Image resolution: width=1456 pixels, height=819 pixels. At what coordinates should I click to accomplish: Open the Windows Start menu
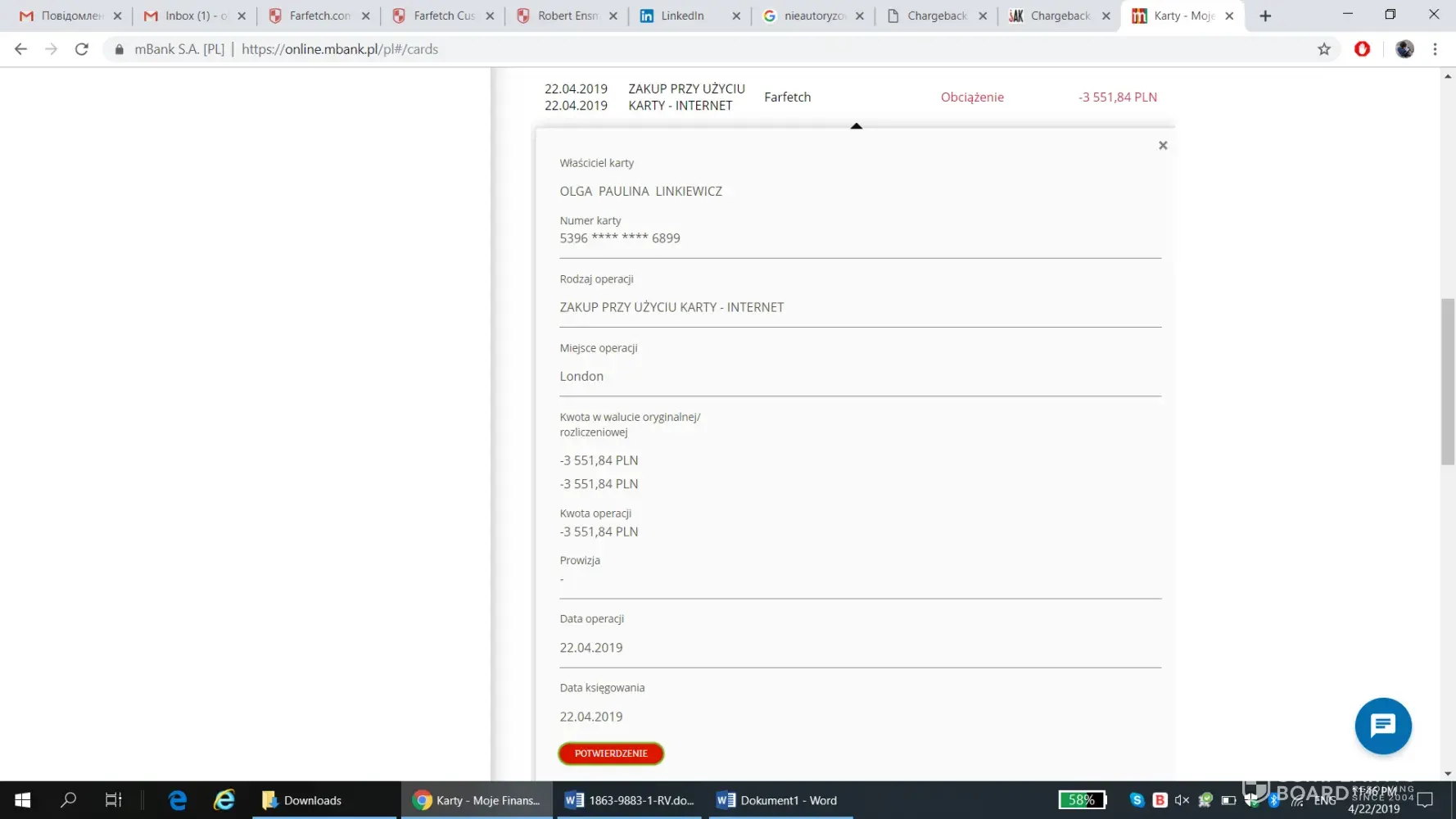point(23,800)
